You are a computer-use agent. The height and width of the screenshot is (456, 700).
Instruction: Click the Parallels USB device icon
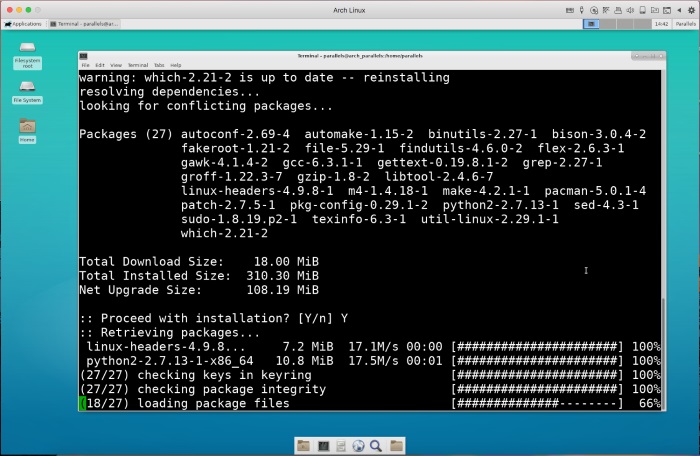(642, 10)
